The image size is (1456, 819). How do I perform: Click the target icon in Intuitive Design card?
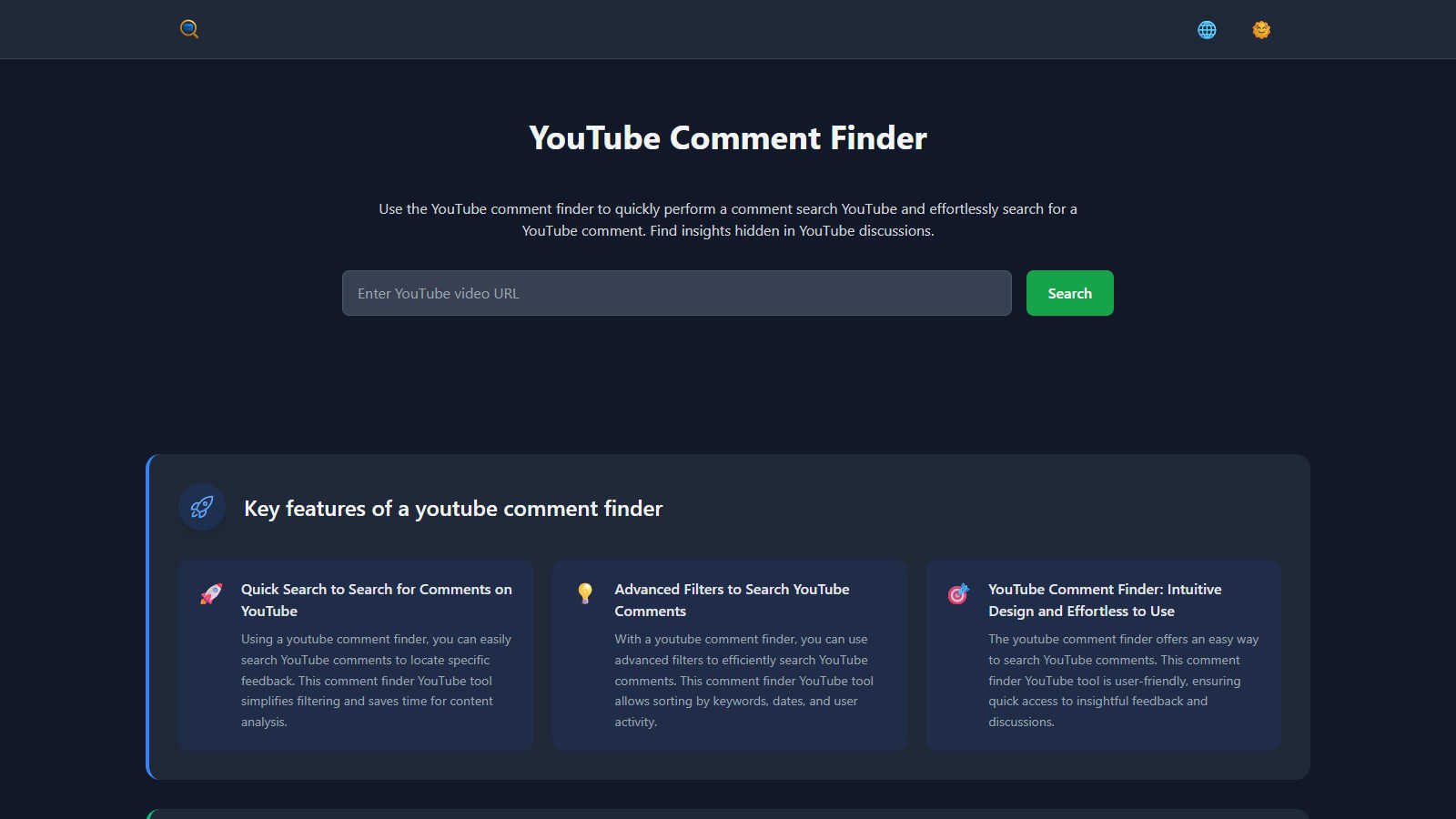click(958, 594)
